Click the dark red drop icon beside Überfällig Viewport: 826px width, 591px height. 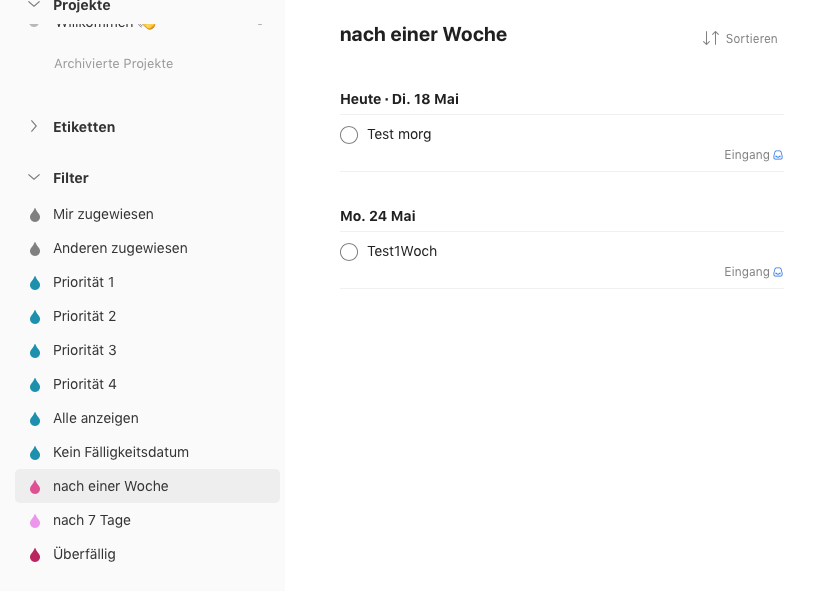35,555
